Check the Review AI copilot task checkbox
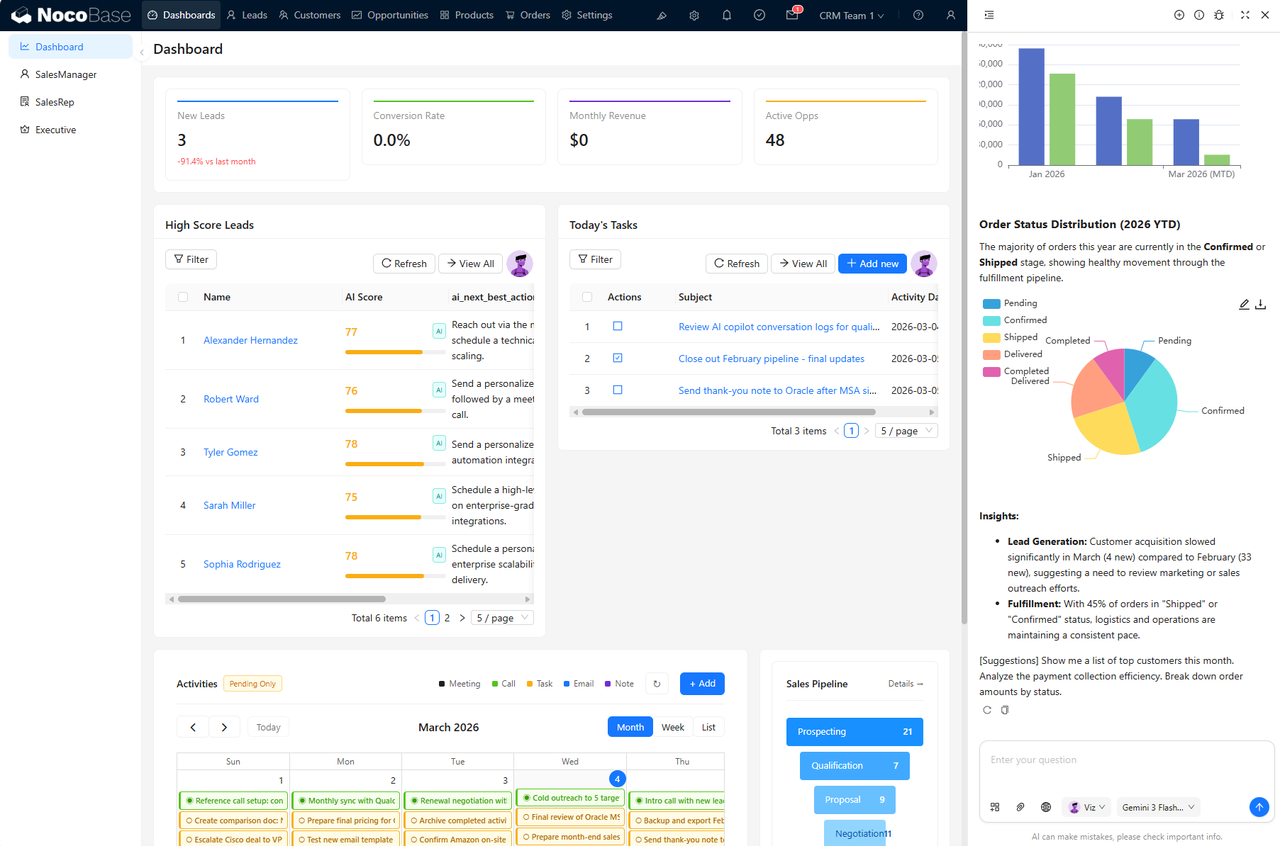 pos(617,327)
